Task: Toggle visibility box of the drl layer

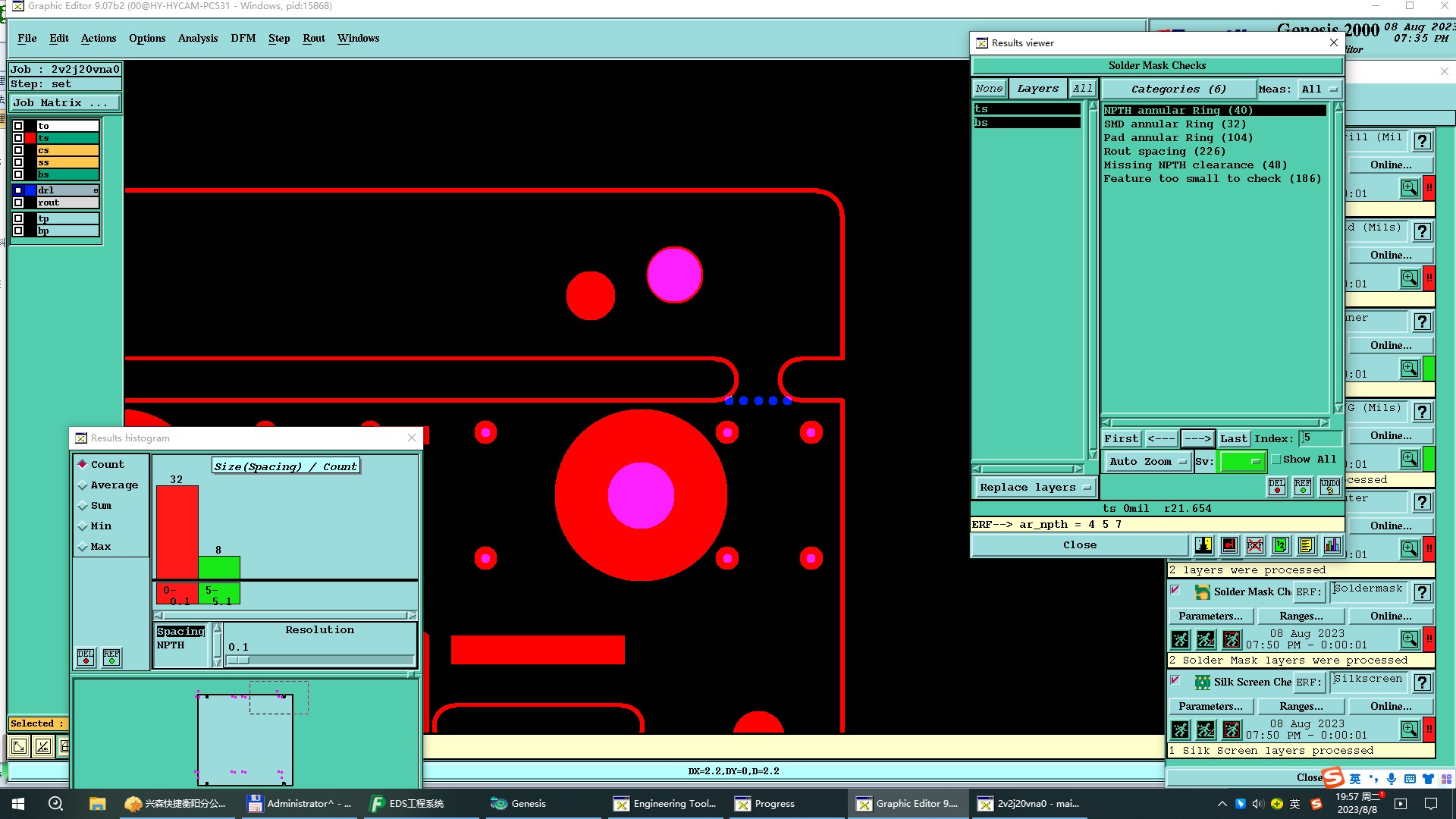Action: coord(18,190)
